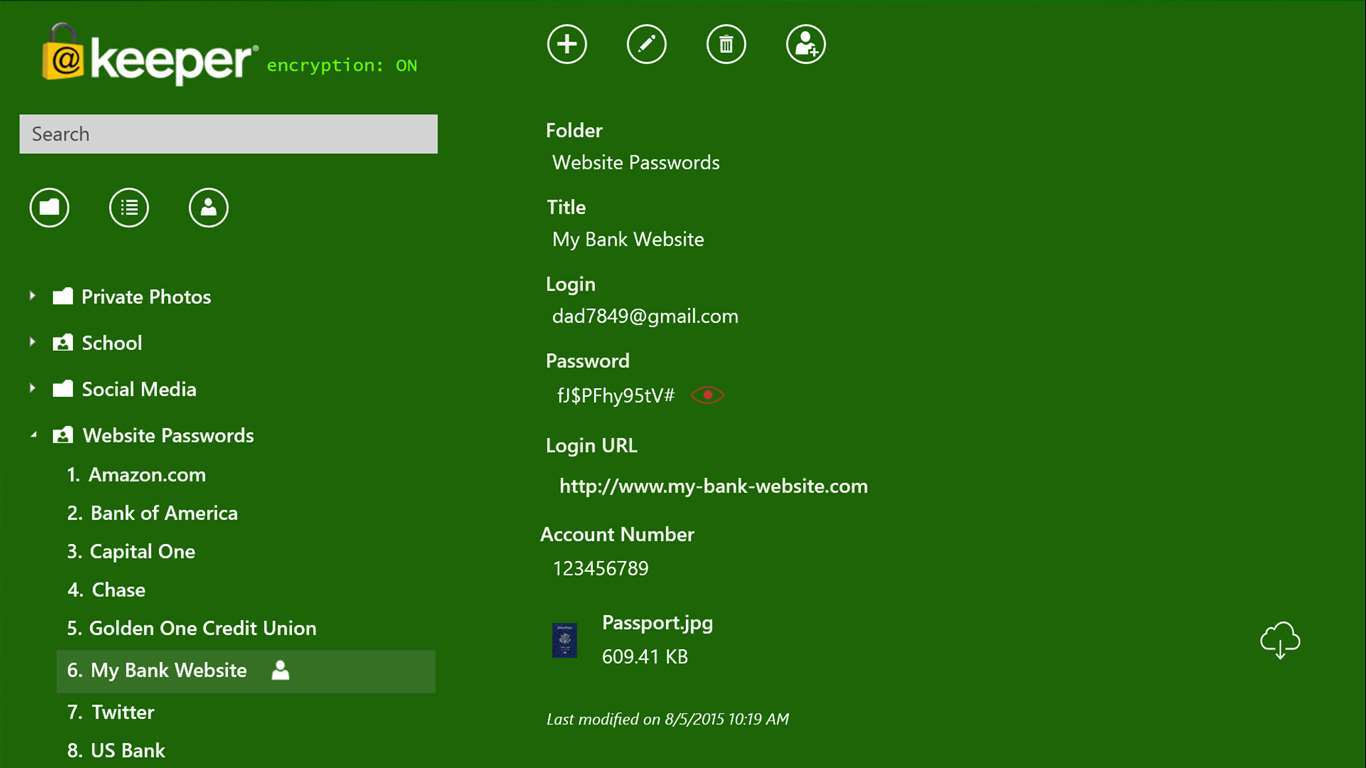Click the share record user icon
This screenshot has height=768, width=1366.
point(805,44)
